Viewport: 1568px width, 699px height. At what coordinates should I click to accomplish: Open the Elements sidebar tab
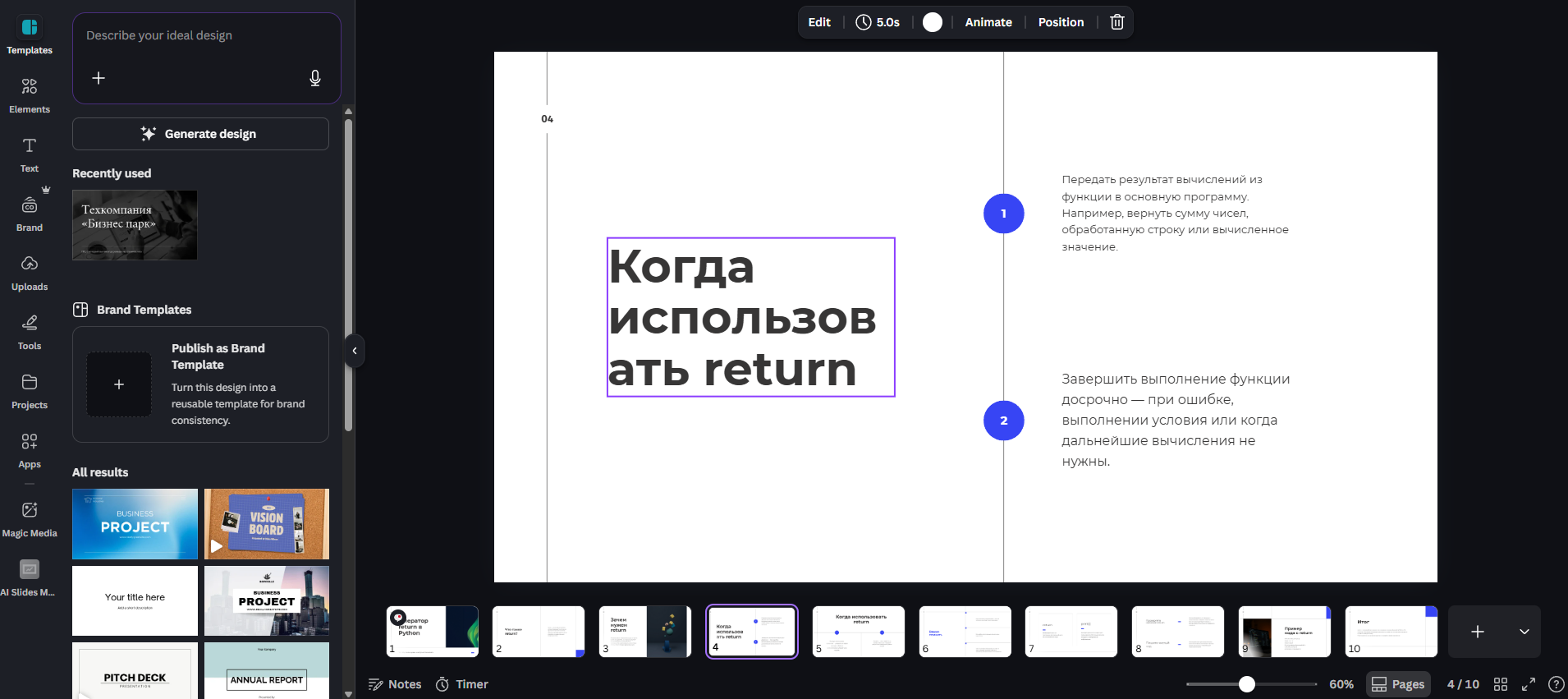coord(30,95)
